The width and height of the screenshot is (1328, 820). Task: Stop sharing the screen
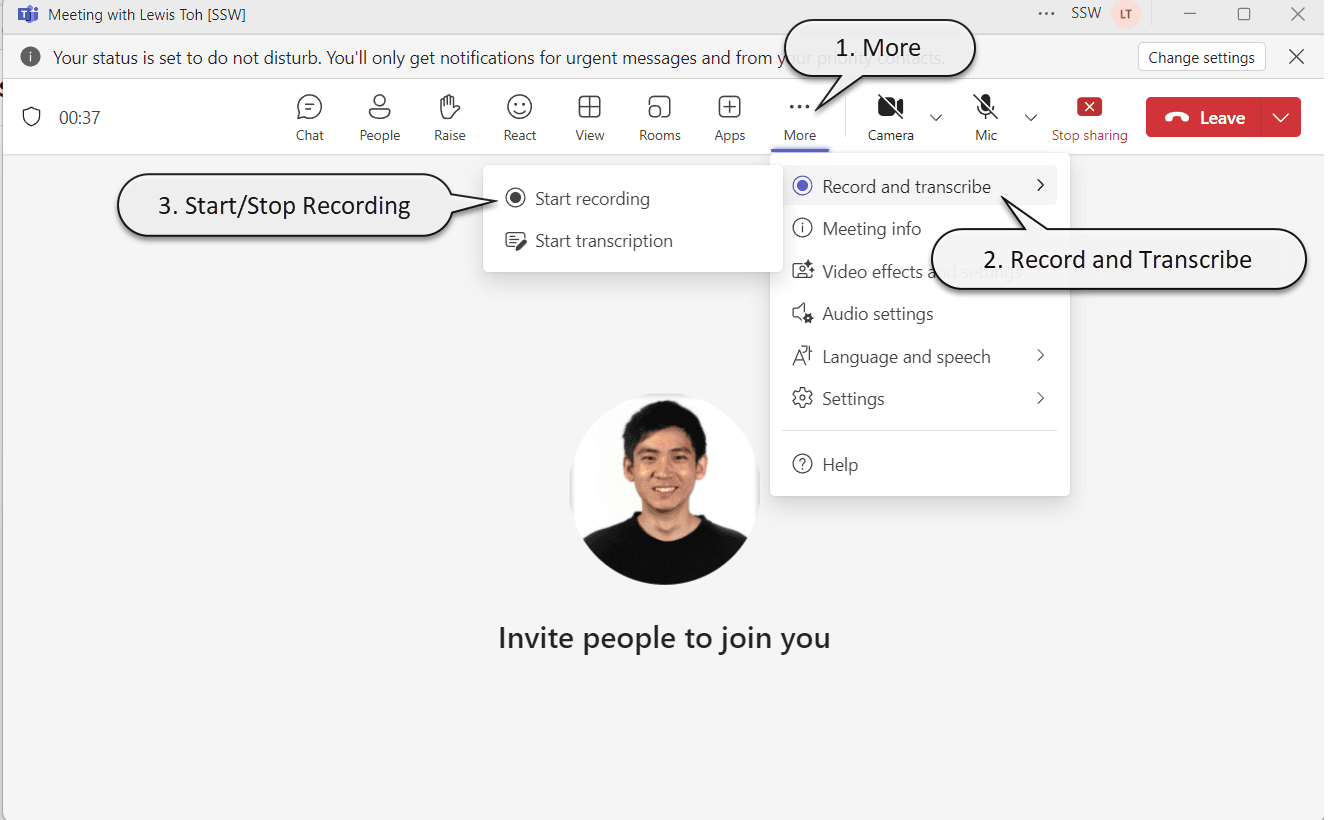[x=1089, y=117]
